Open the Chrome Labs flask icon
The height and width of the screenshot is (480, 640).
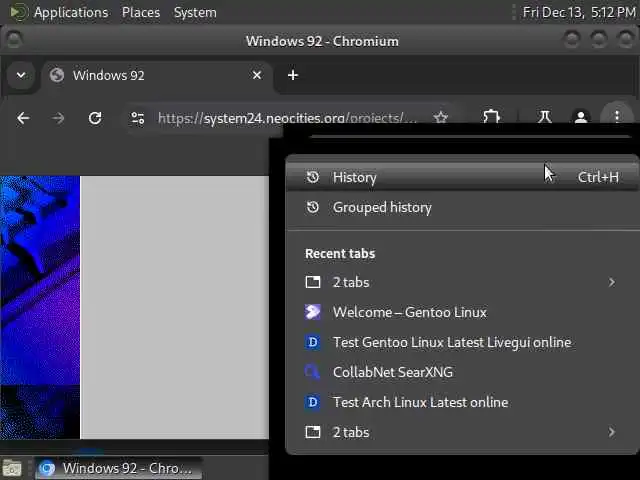pos(544,117)
